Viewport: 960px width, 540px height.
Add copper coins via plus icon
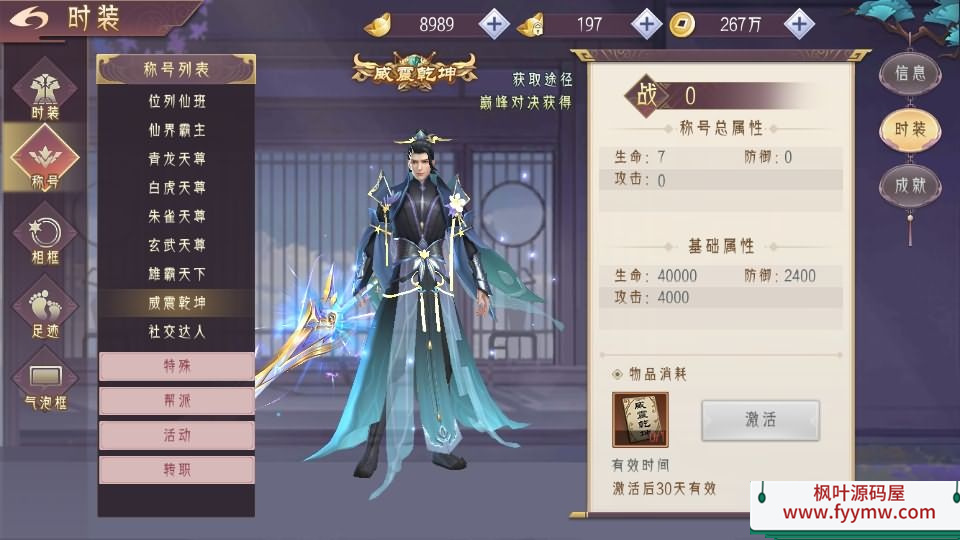799,24
